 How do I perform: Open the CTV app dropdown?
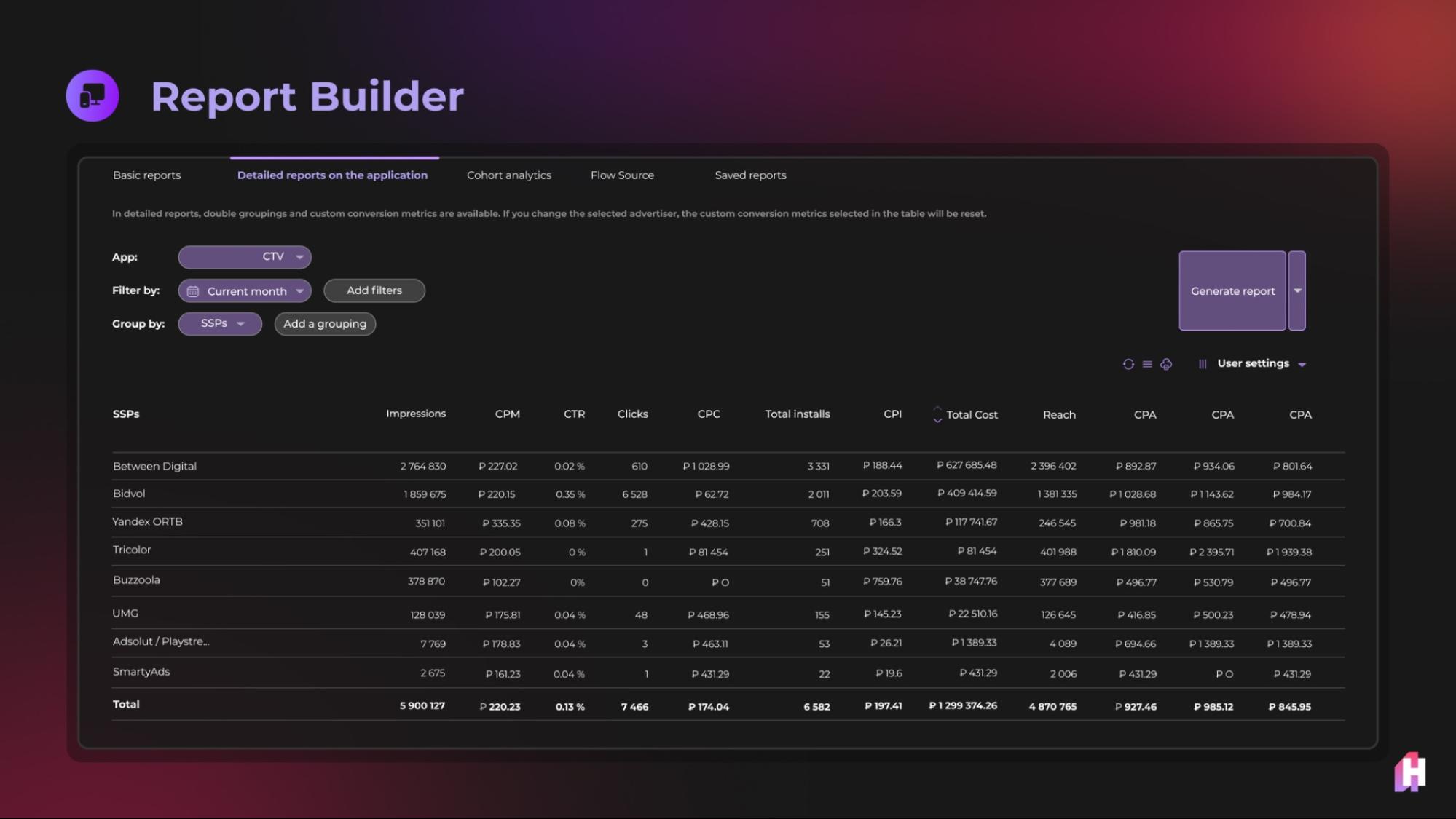pyautogui.click(x=245, y=257)
